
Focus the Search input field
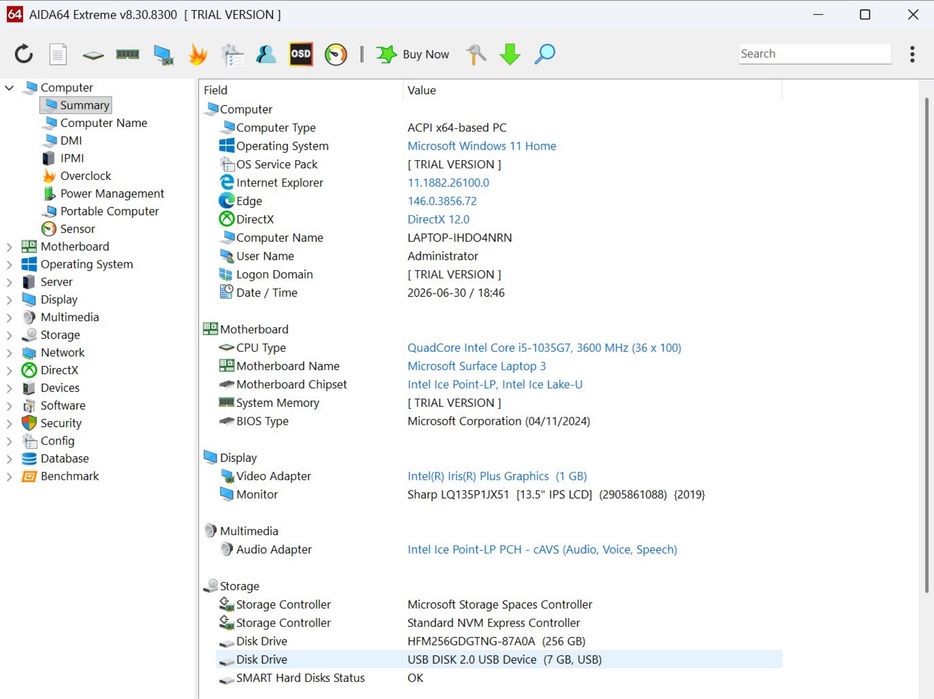(x=815, y=54)
